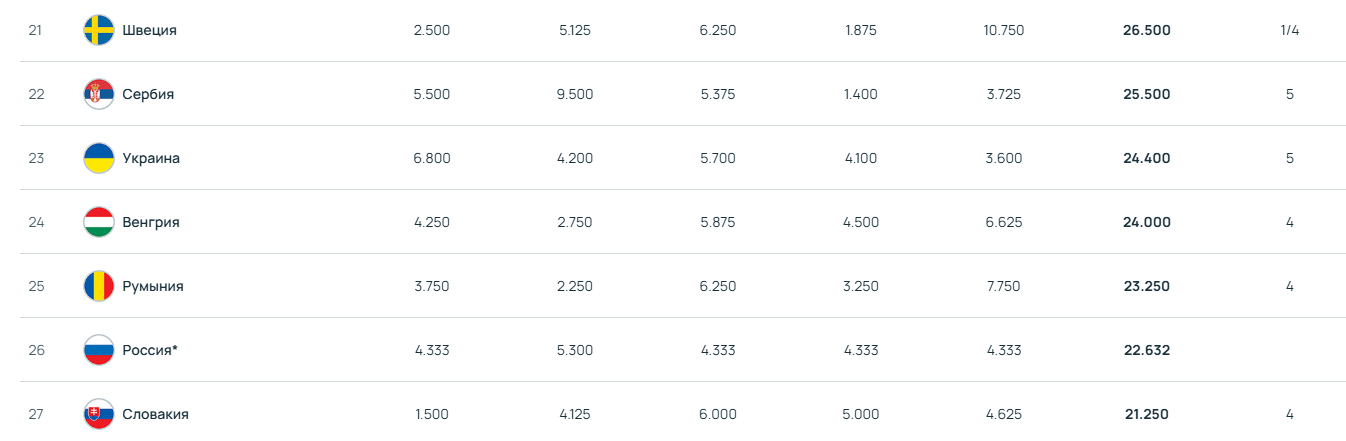Select the Словакия country name
This screenshot has height=441, width=1346.
click(155, 414)
